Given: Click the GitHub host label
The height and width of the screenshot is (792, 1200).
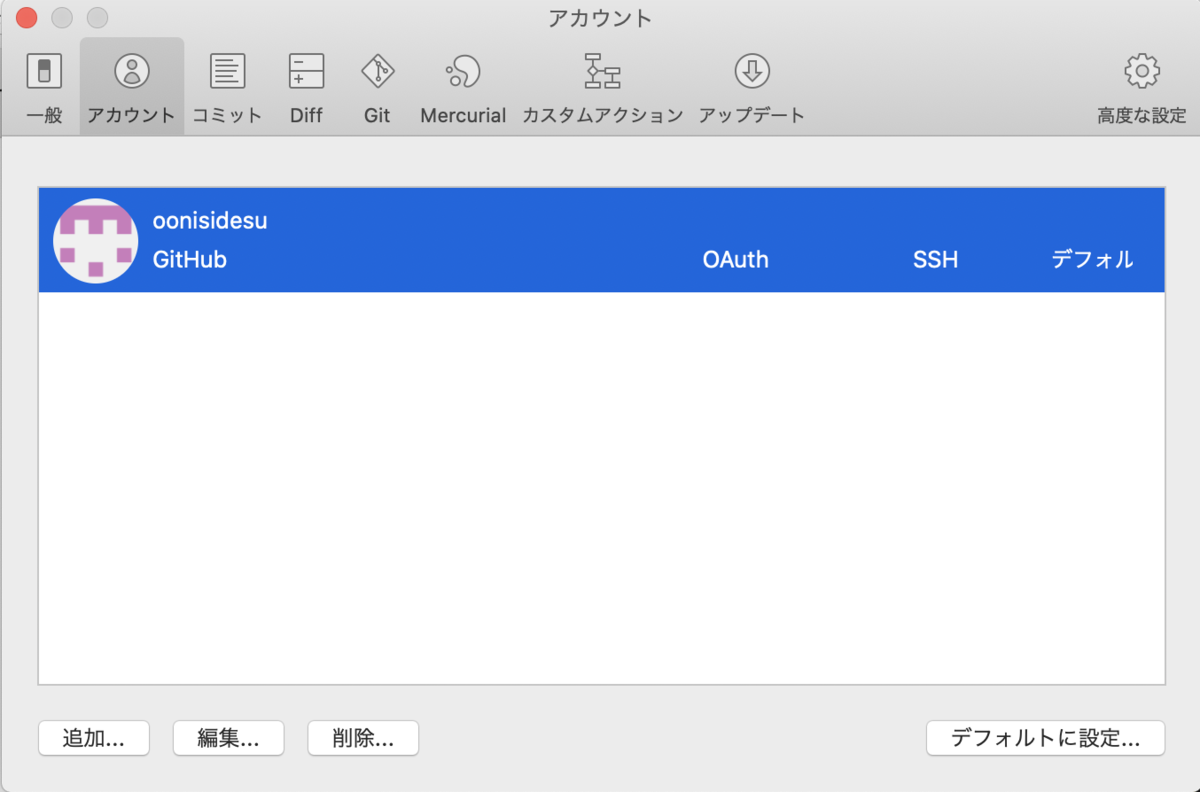Looking at the screenshot, I should [190, 260].
